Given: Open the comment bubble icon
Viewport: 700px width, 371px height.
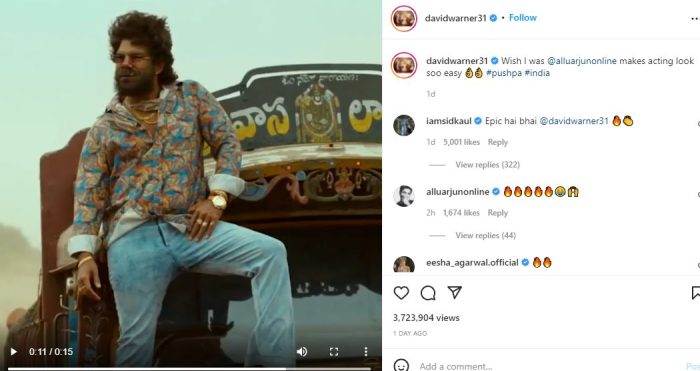Looking at the screenshot, I should pos(428,293).
